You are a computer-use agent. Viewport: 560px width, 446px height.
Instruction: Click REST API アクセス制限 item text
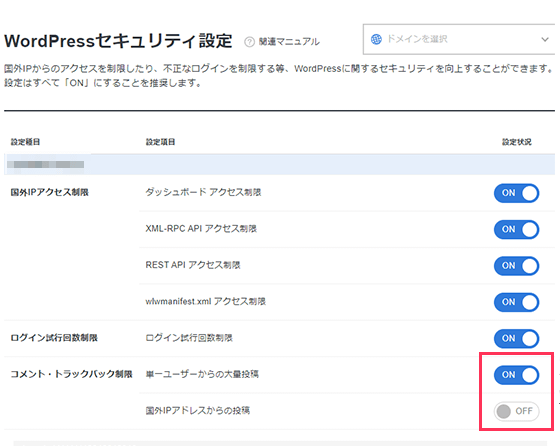click(193, 265)
